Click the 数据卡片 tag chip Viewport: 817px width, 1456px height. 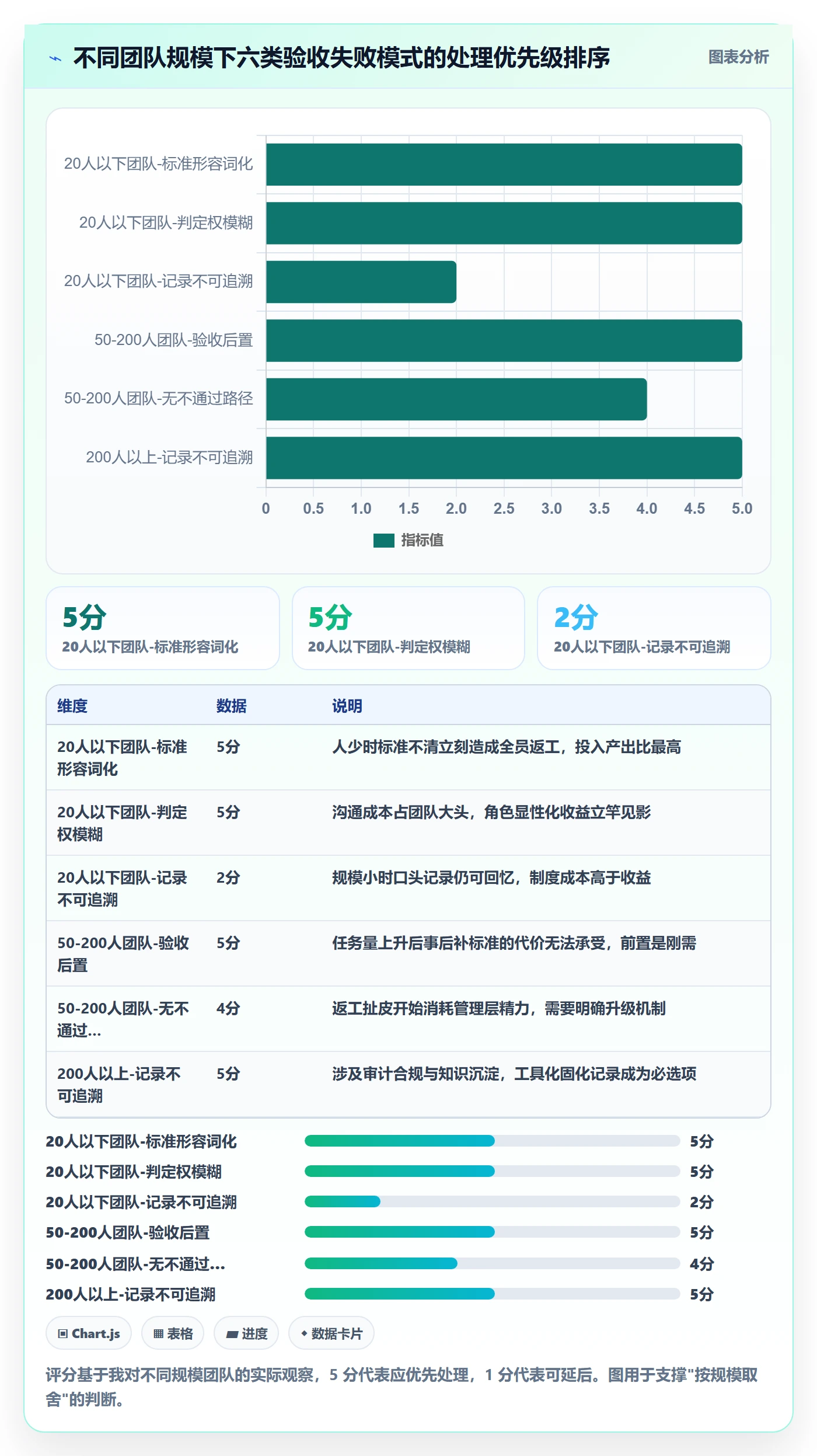pos(331,1333)
